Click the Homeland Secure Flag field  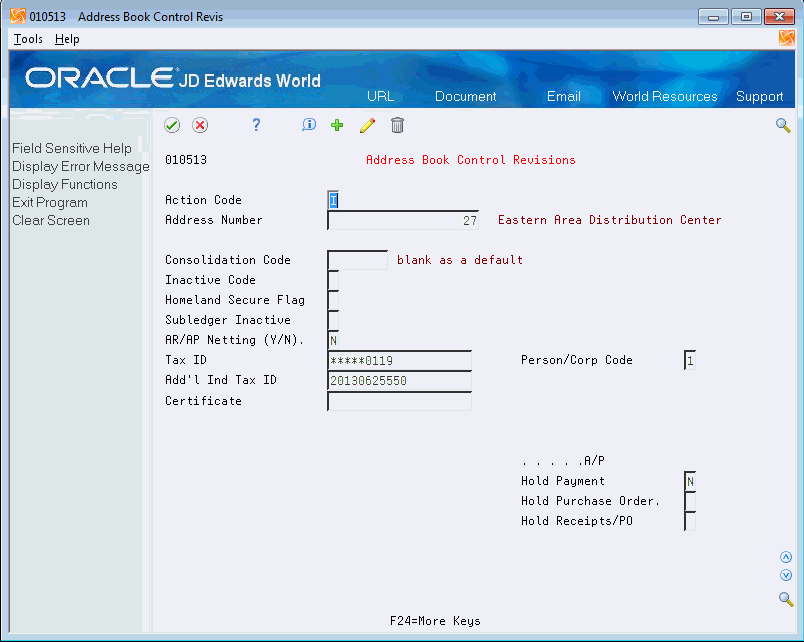[x=333, y=300]
